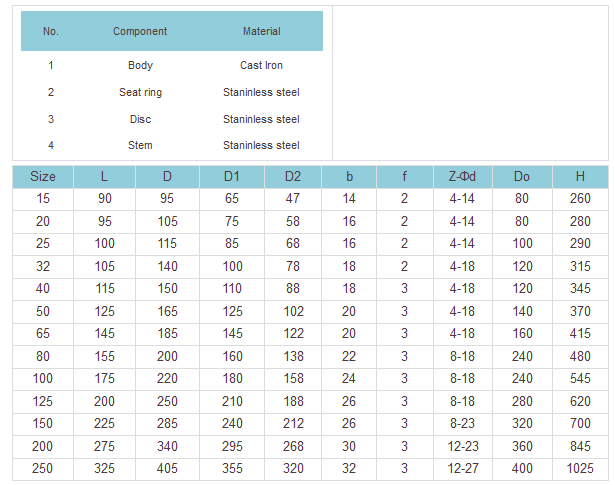Click the Material header cell
Image resolution: width=615 pixels, height=485 pixels.
click(261, 31)
